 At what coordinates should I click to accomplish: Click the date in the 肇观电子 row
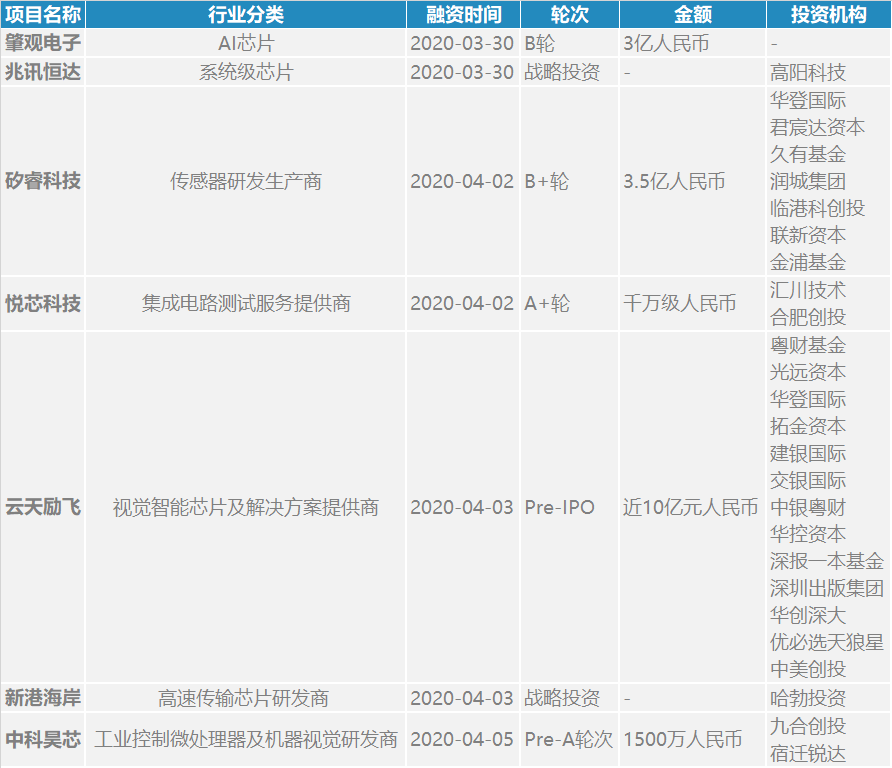click(x=462, y=43)
